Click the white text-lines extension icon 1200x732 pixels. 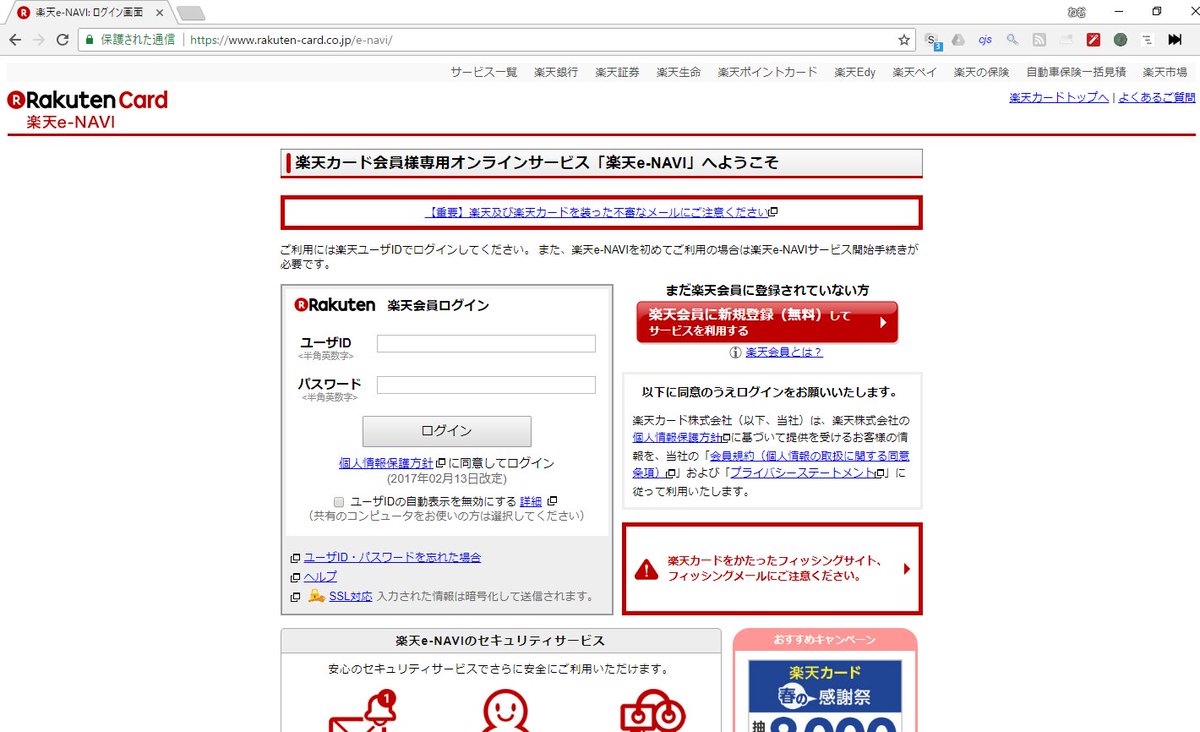[x=1147, y=40]
